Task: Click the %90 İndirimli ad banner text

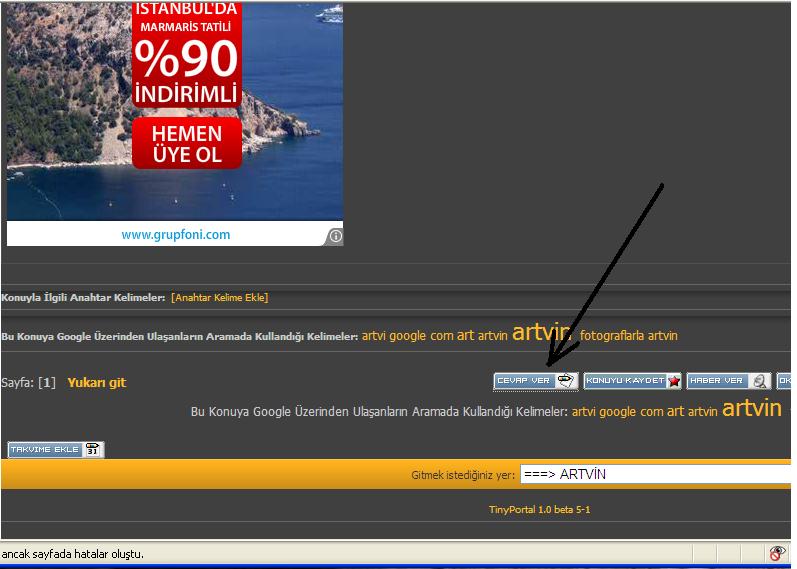Action: (x=187, y=72)
